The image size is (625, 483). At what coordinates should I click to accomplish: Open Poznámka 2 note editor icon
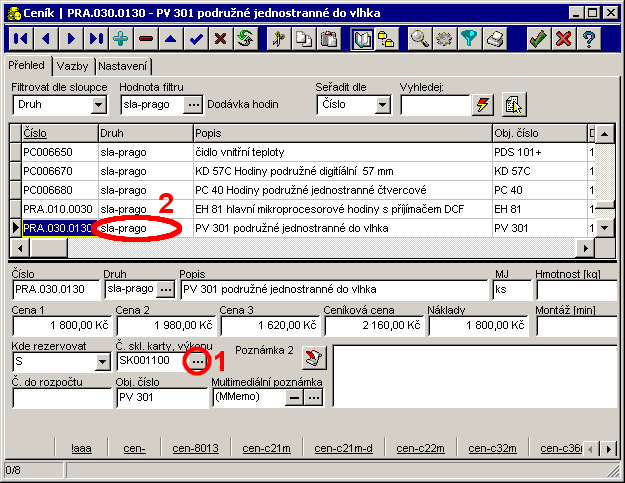tap(314, 358)
